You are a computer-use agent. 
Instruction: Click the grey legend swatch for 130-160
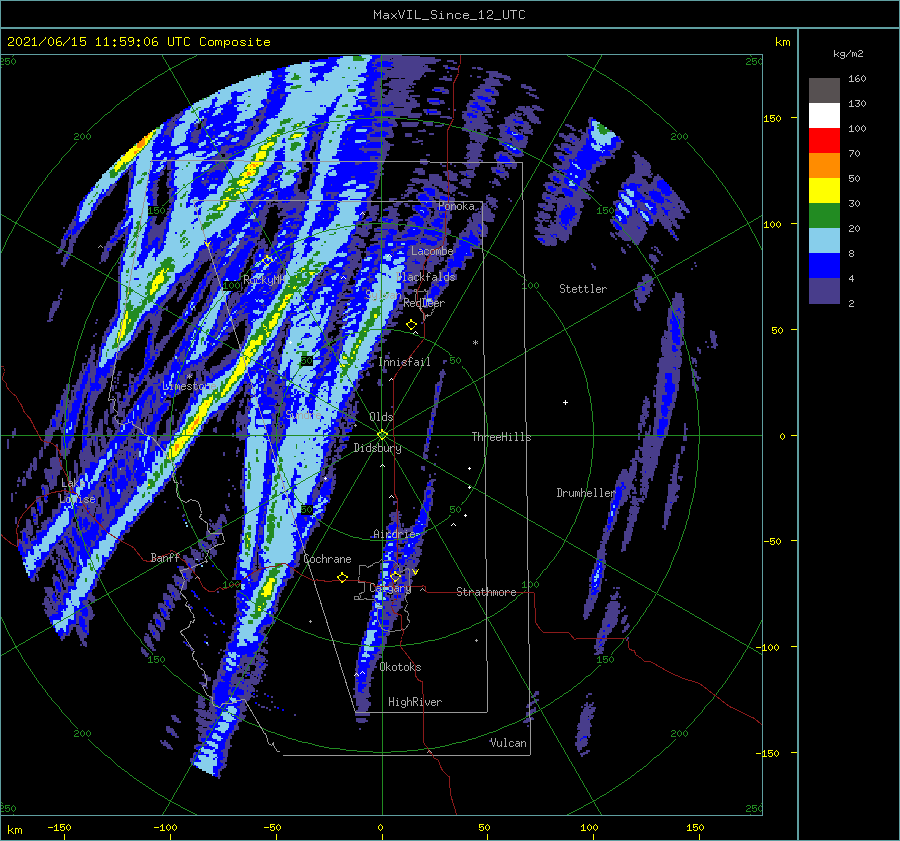point(824,91)
